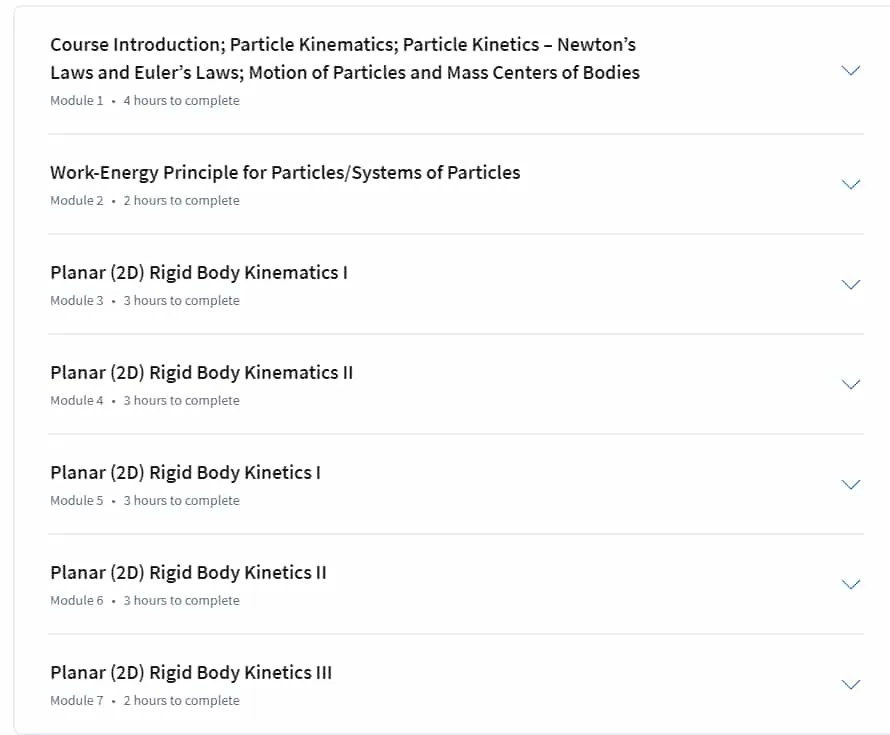This screenshot has height=735, width=890.
Task: Select the 'Module 2 • 2 hours to complete' label
Action: [145, 200]
